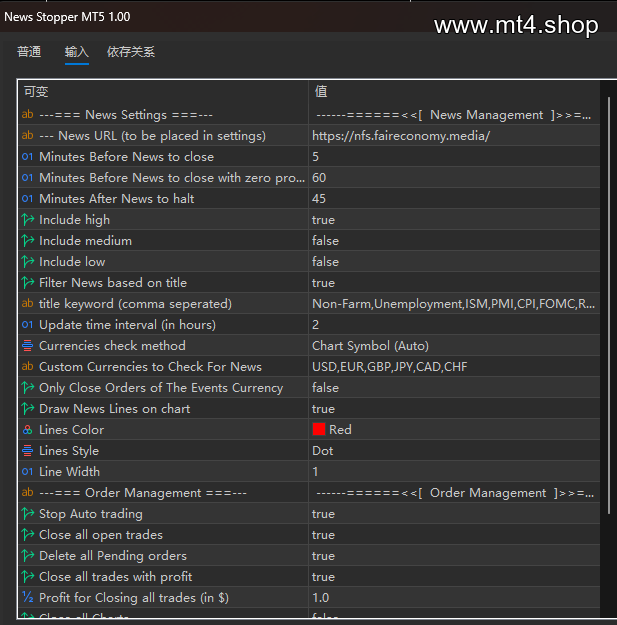Toggle the Include medium value false
The width and height of the screenshot is (617, 625).
coord(454,241)
